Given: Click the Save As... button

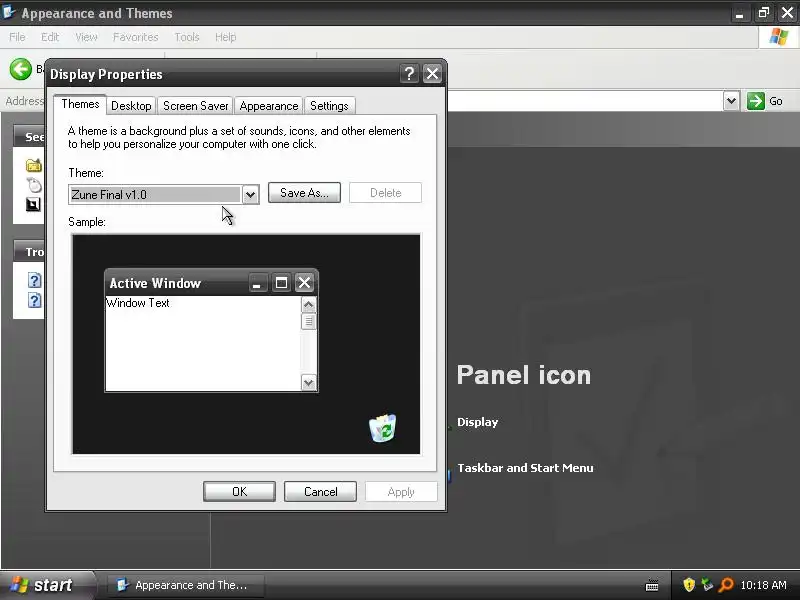Looking at the screenshot, I should click(304, 193).
